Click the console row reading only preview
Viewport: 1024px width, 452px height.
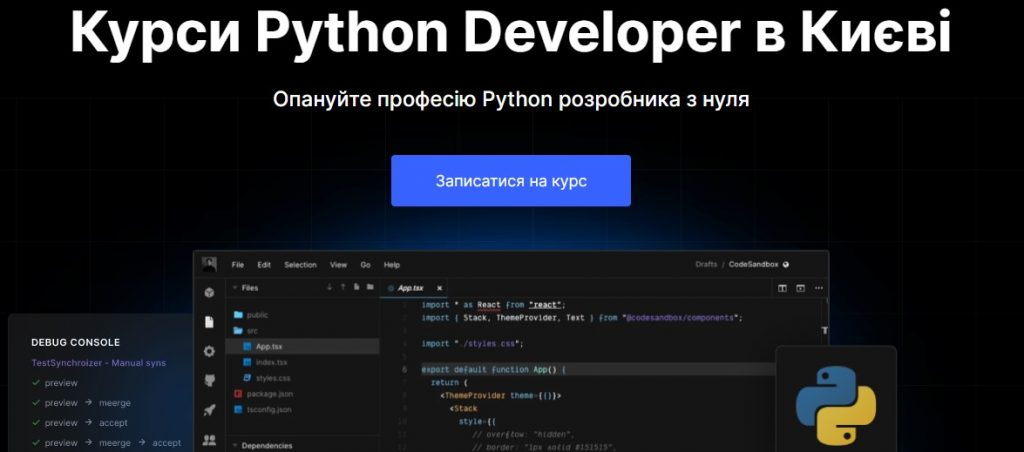pyautogui.click(x=55, y=383)
